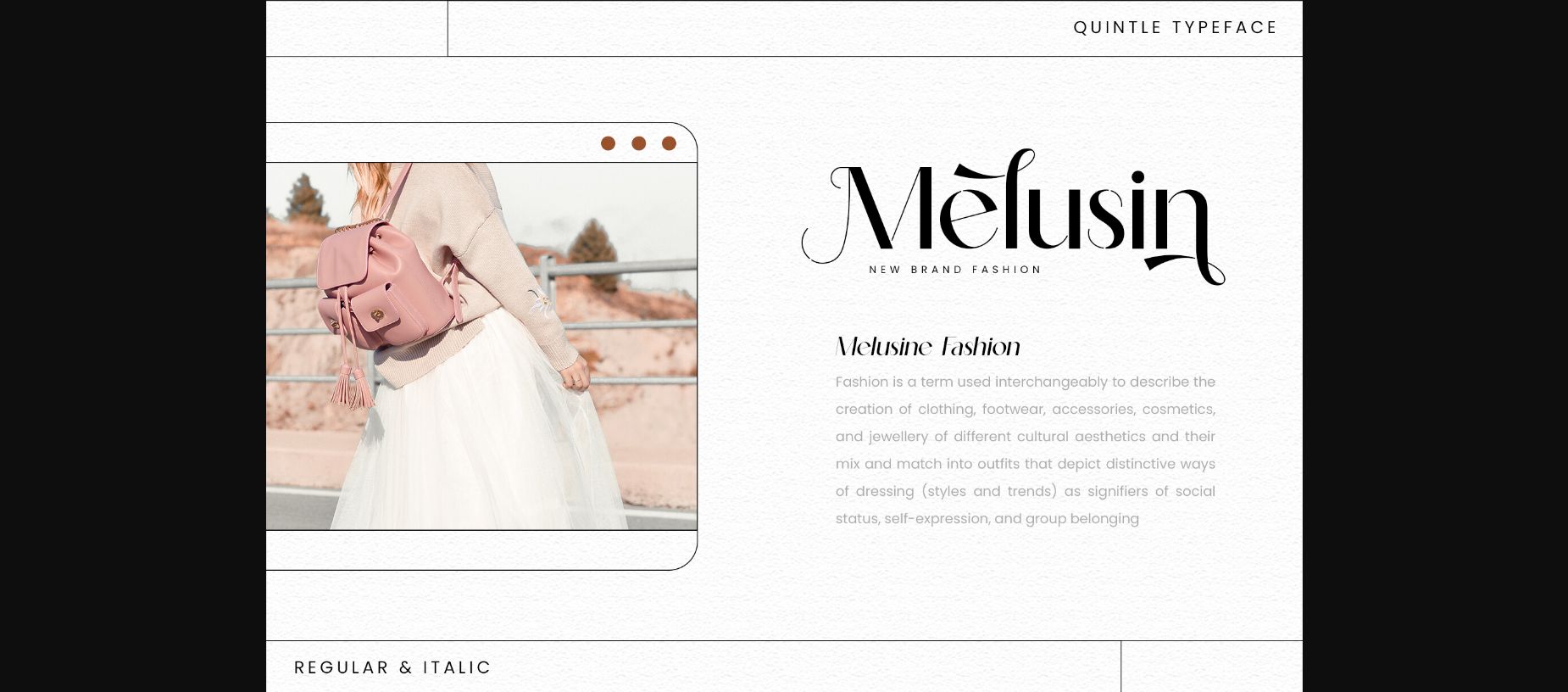Click the empty top-left header cell

click(357, 29)
